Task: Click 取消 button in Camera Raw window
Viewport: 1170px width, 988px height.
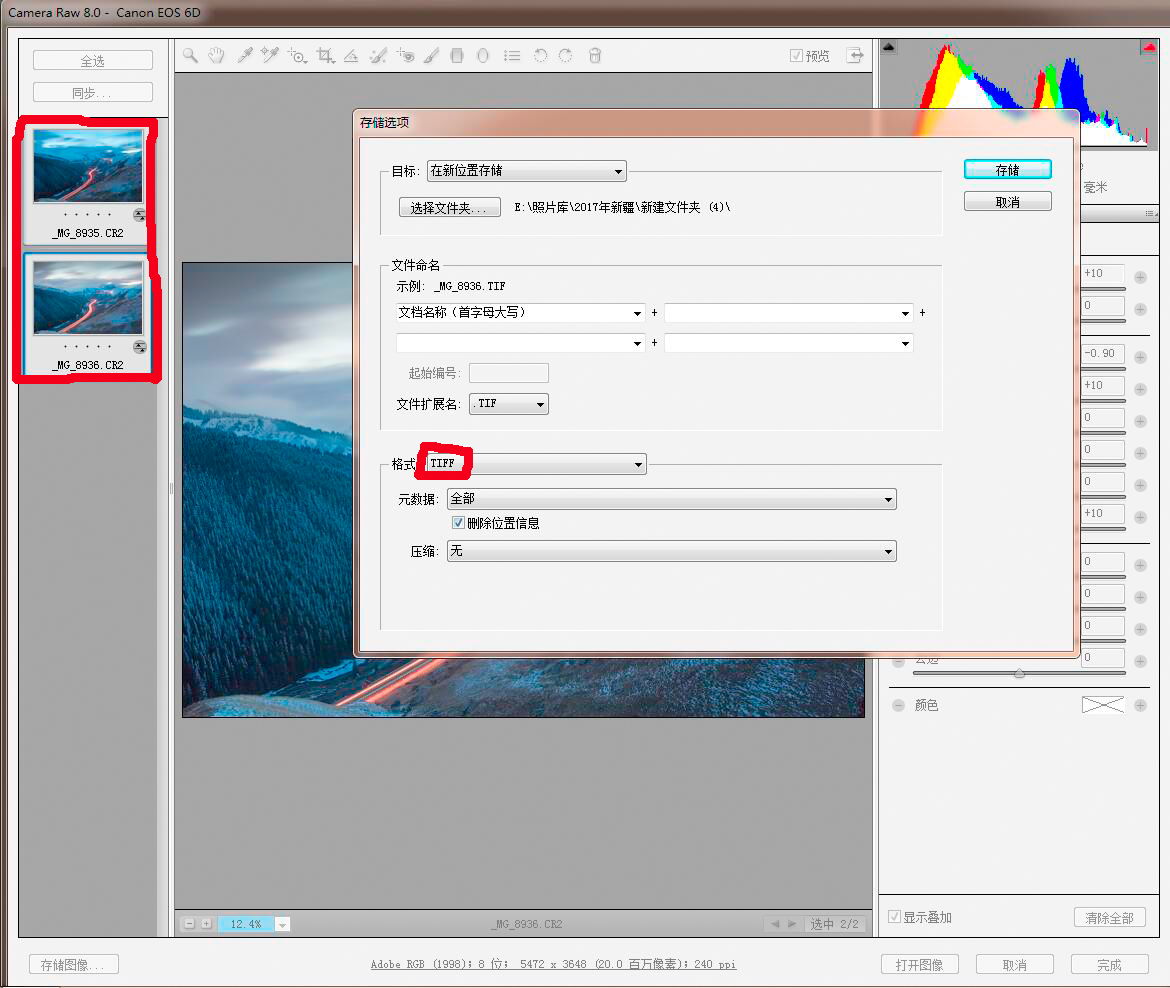Action: point(1015,965)
